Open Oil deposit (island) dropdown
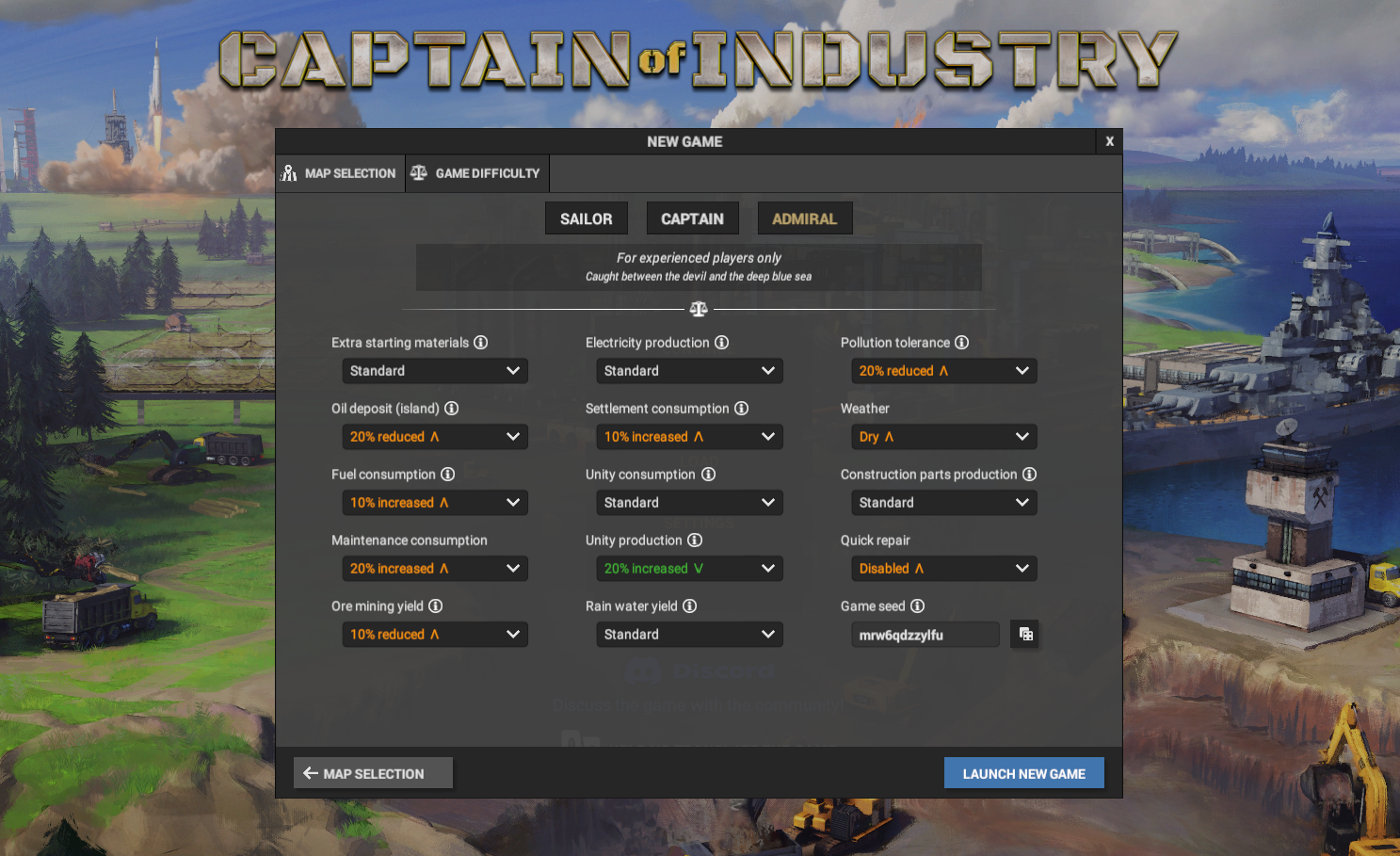 [x=435, y=437]
